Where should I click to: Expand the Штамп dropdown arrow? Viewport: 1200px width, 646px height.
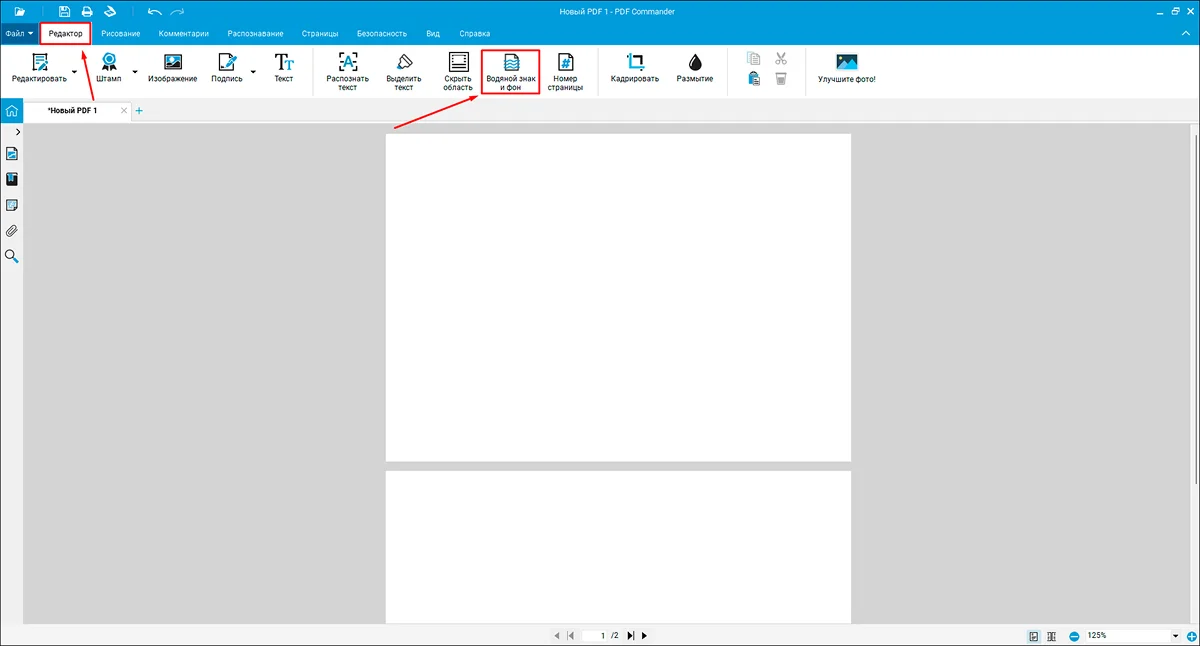pos(135,72)
